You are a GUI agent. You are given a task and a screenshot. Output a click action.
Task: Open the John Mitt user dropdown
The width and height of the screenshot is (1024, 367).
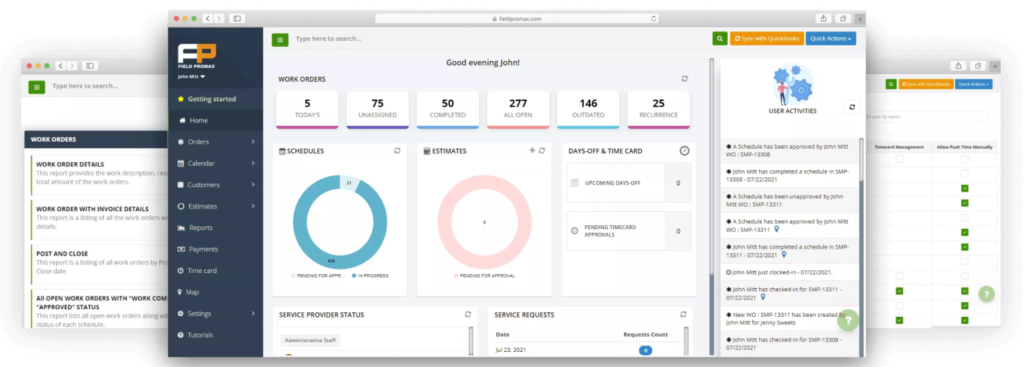click(191, 77)
